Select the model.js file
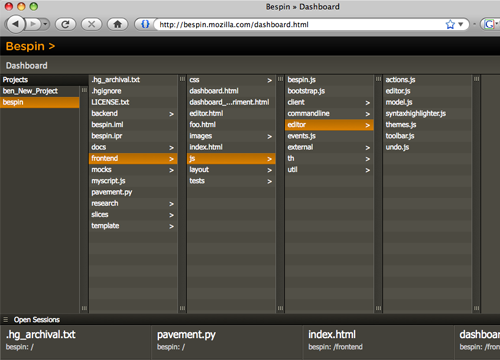This screenshot has width=500, height=360. [427, 102]
